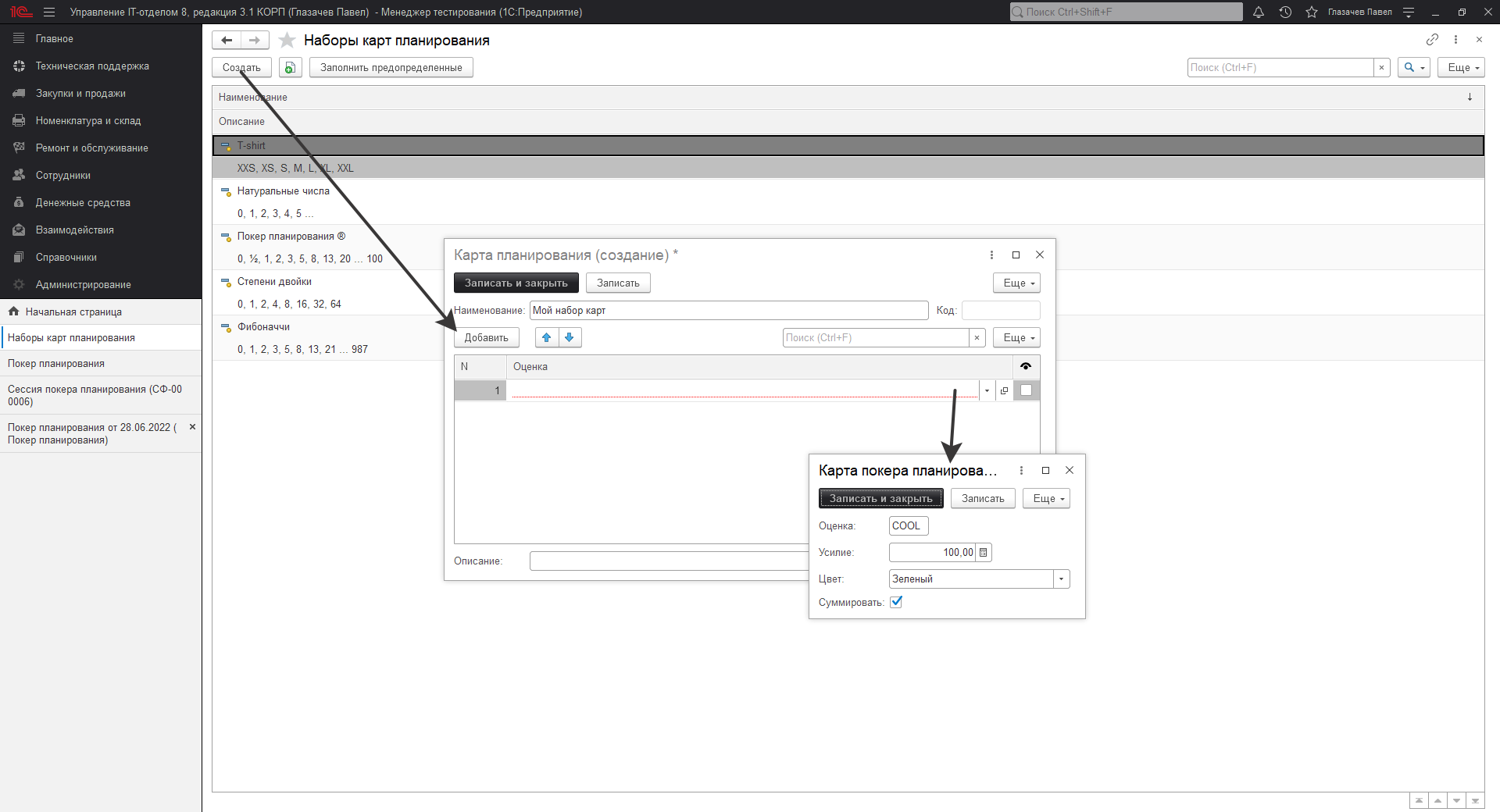
Task: Check the checkbox in card row 1
Action: coord(1026,390)
